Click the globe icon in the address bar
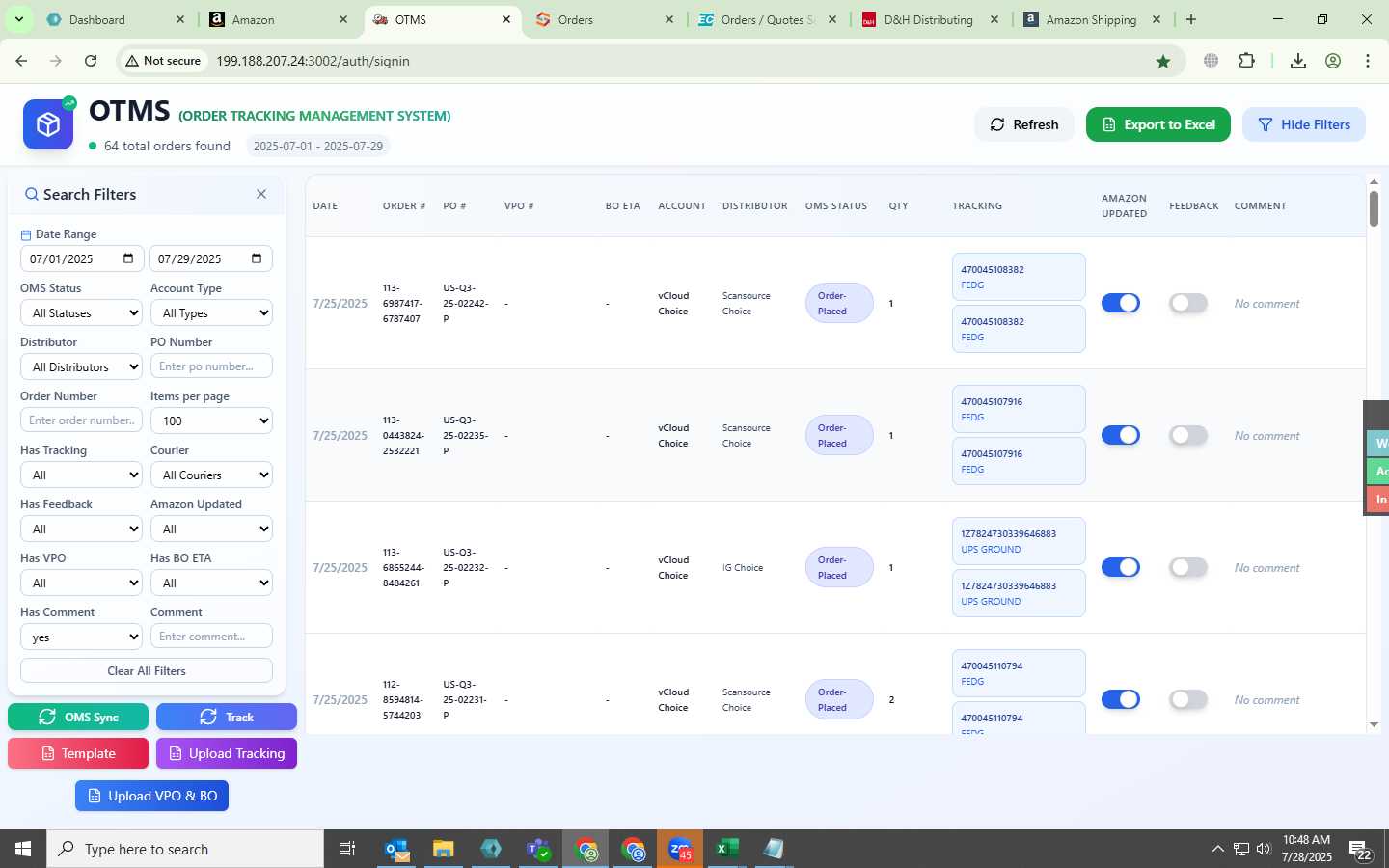 point(1212,61)
